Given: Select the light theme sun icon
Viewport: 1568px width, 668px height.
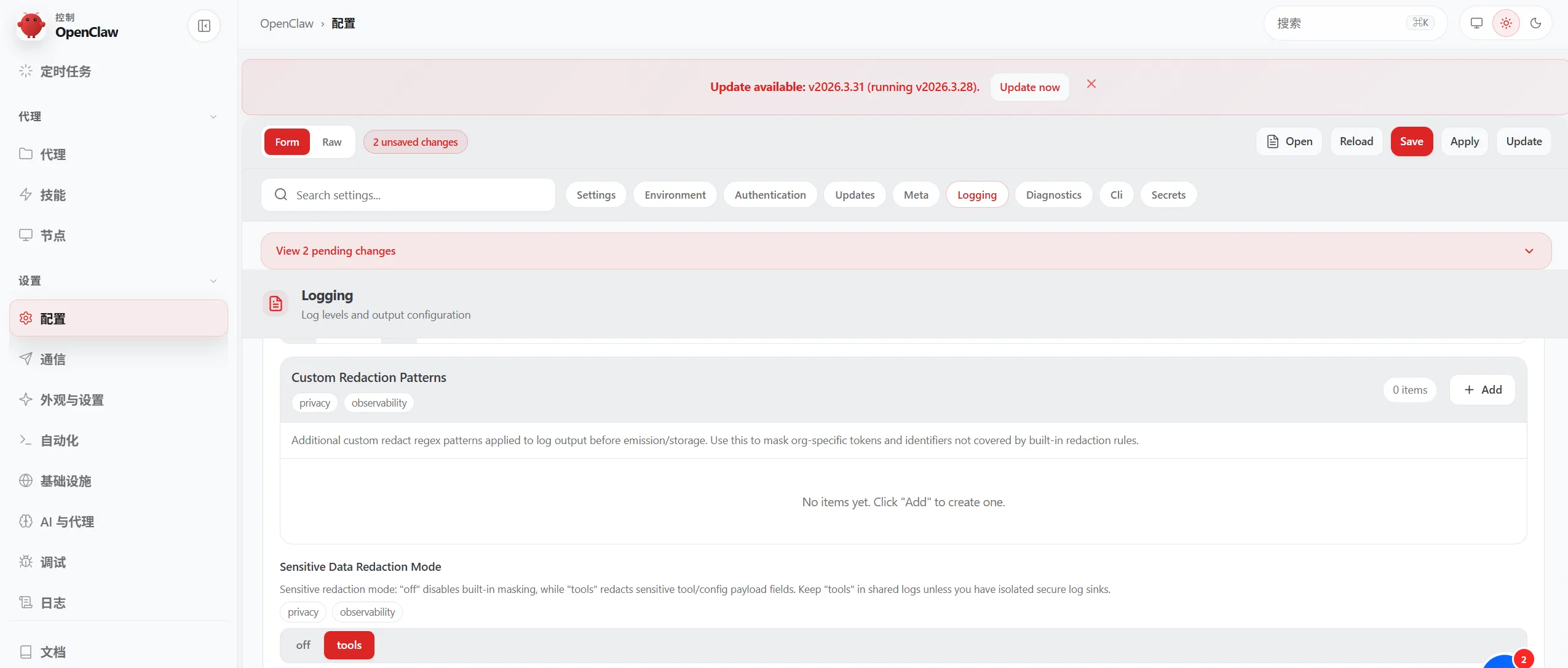Looking at the screenshot, I should tap(1506, 23).
